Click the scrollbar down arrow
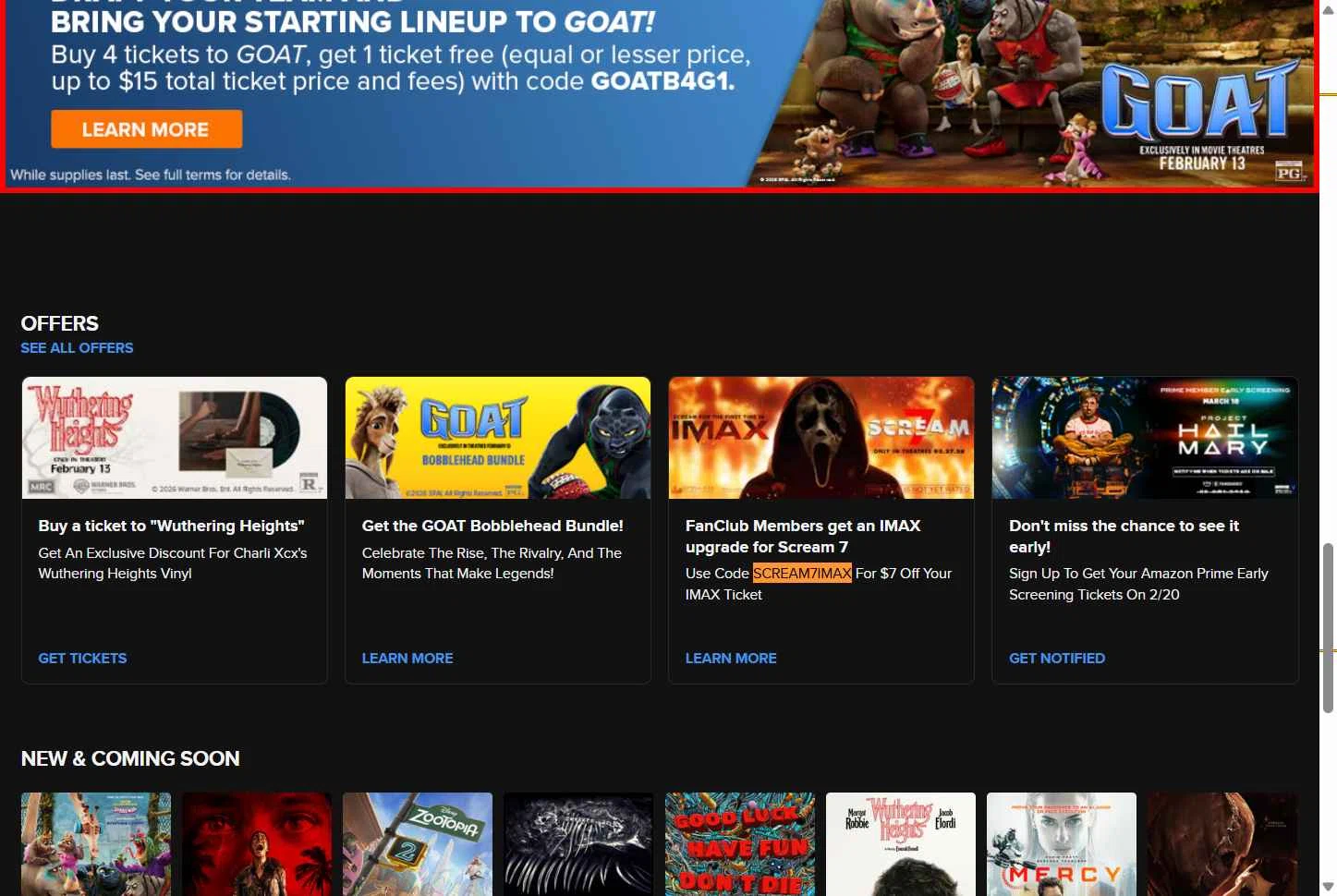 pyautogui.click(x=1329, y=887)
